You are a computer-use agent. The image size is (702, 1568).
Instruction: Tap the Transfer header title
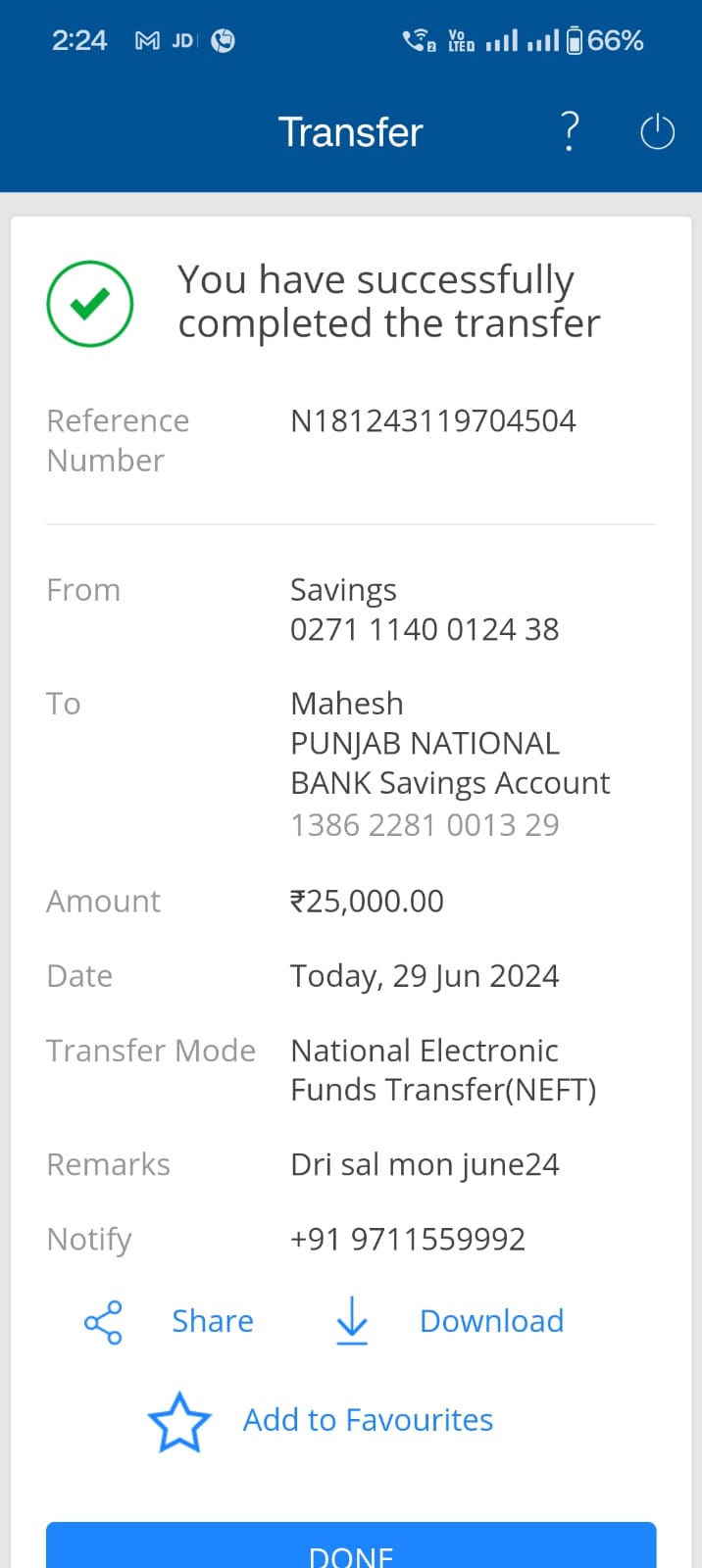tap(351, 132)
